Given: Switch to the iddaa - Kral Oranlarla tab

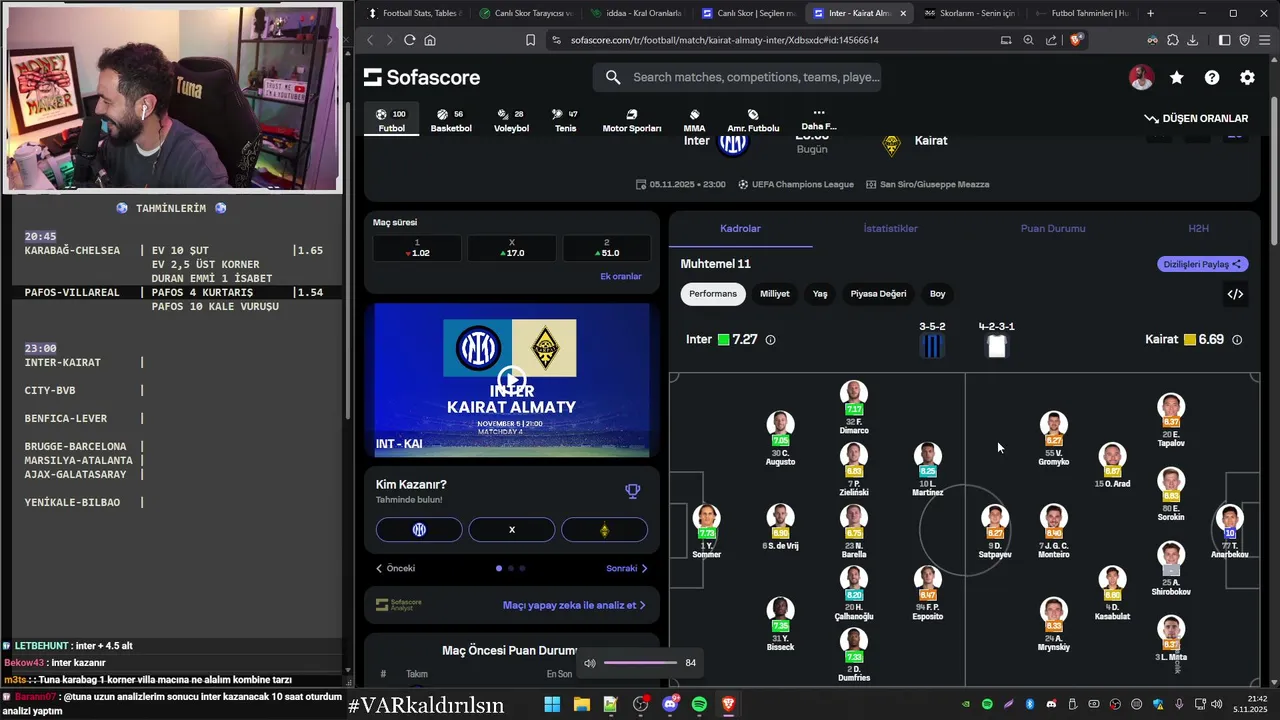Looking at the screenshot, I should pyautogui.click(x=636, y=13).
